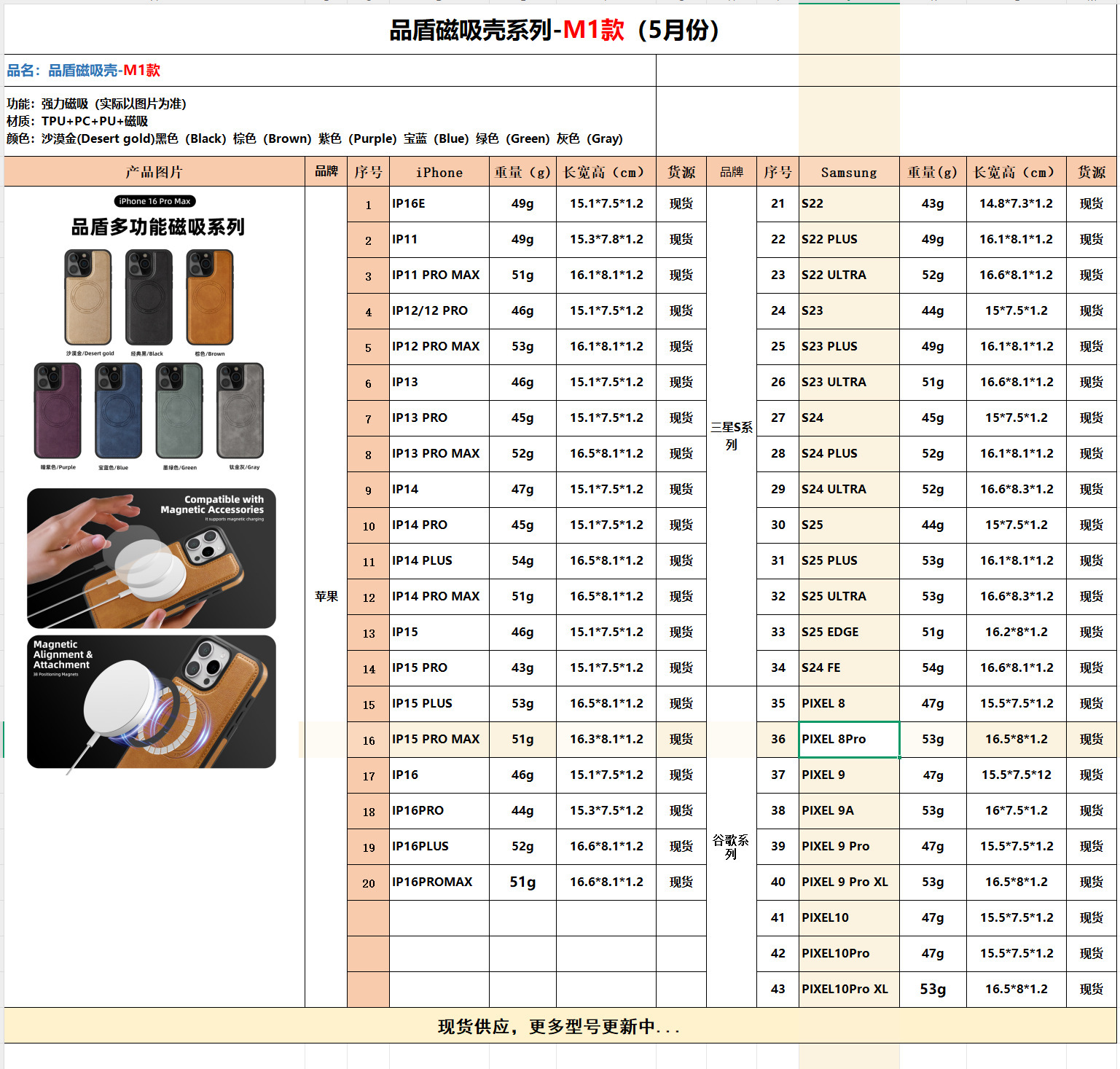Select the IP16PLUS cell
1120x1069 pixels.
click(x=439, y=847)
